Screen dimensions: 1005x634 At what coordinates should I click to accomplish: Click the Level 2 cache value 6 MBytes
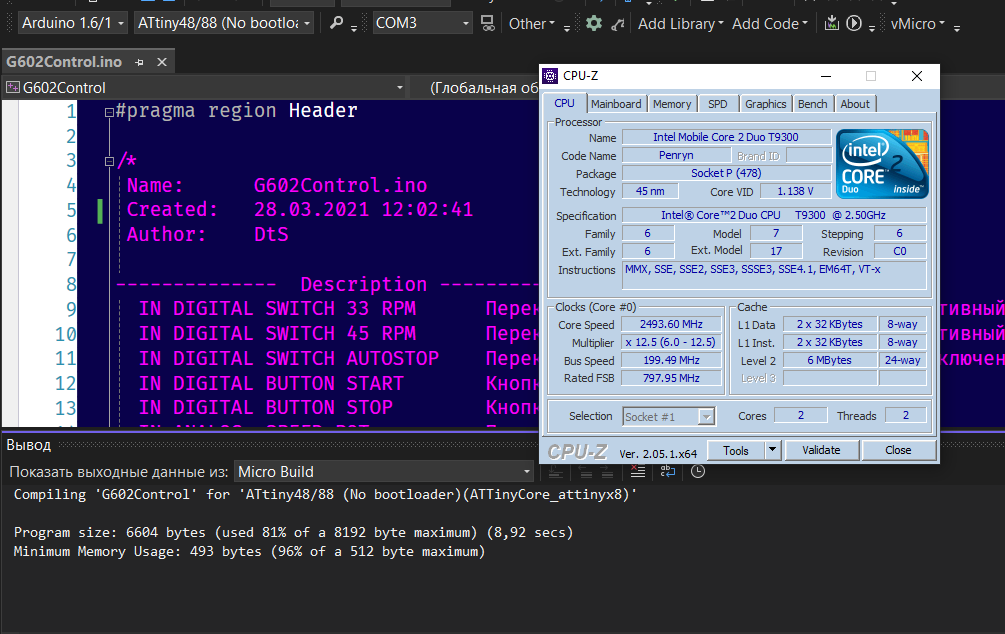click(829, 360)
